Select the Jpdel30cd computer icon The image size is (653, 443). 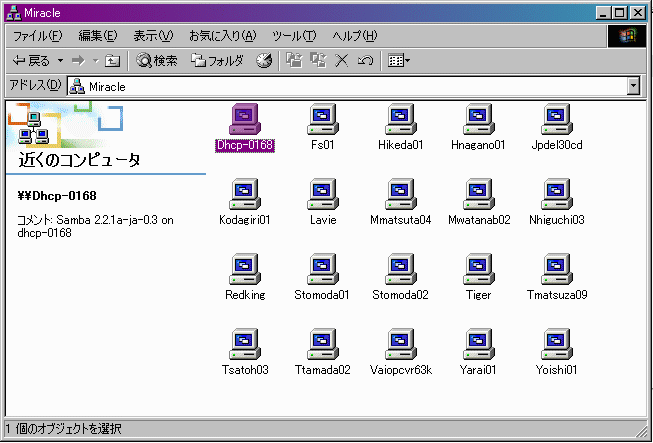click(x=557, y=119)
